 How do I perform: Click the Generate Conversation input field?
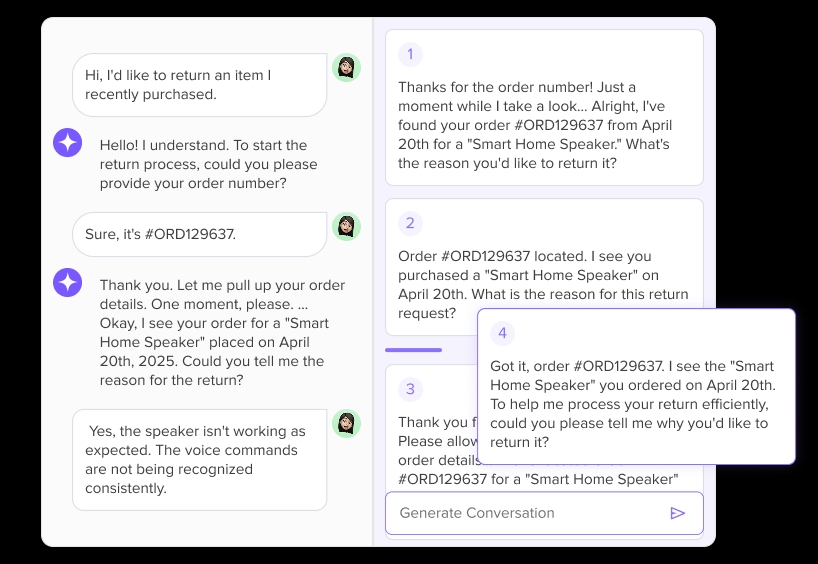(x=544, y=513)
